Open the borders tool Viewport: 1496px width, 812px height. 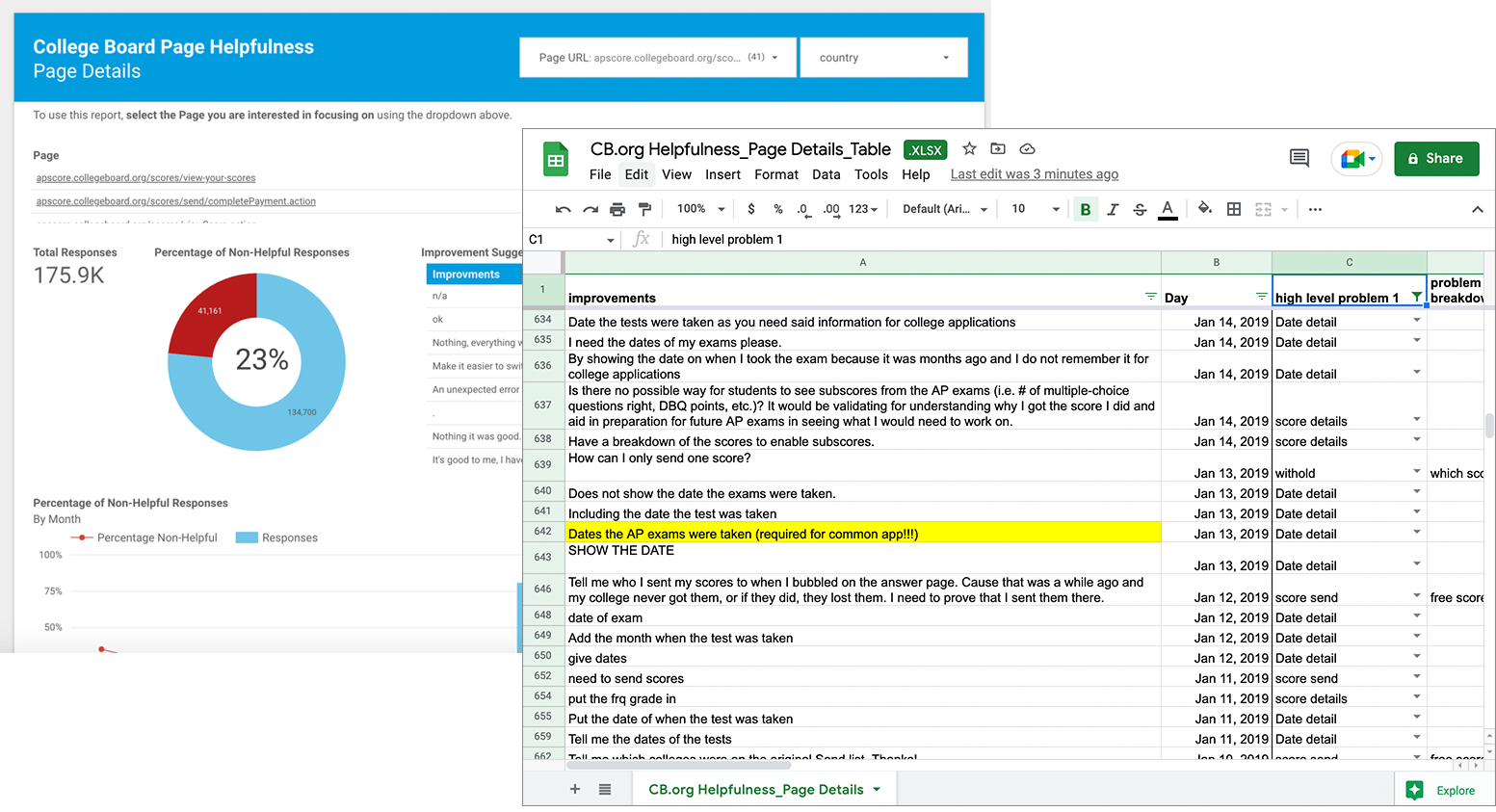click(1234, 209)
